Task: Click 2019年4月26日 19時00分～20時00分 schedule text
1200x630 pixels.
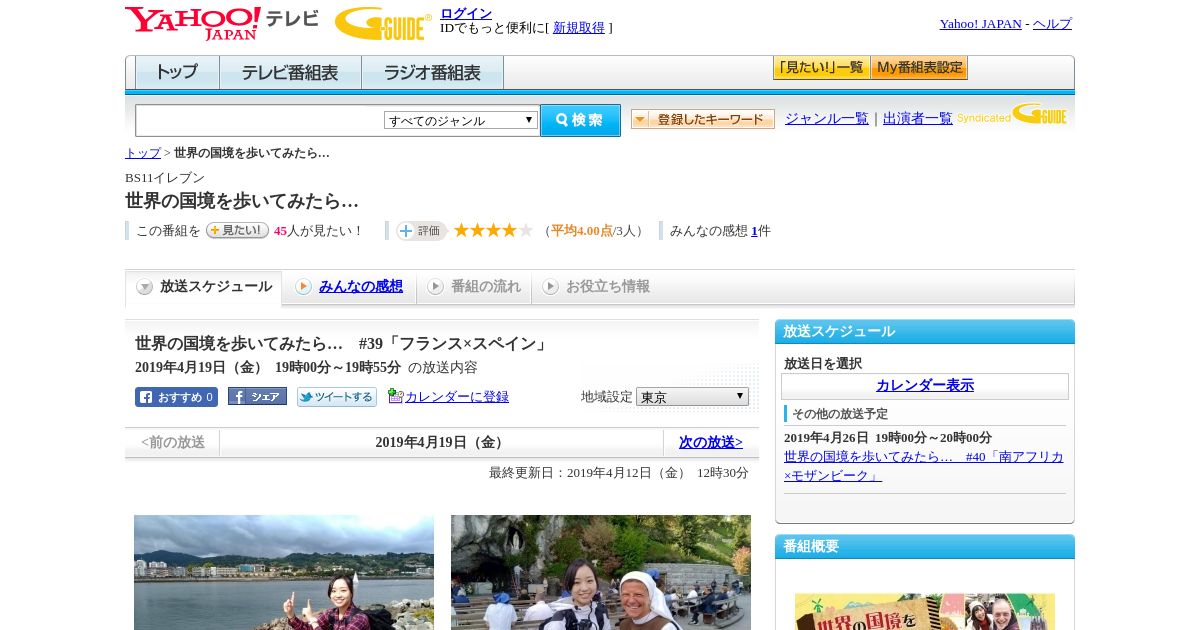Action: tap(888, 438)
